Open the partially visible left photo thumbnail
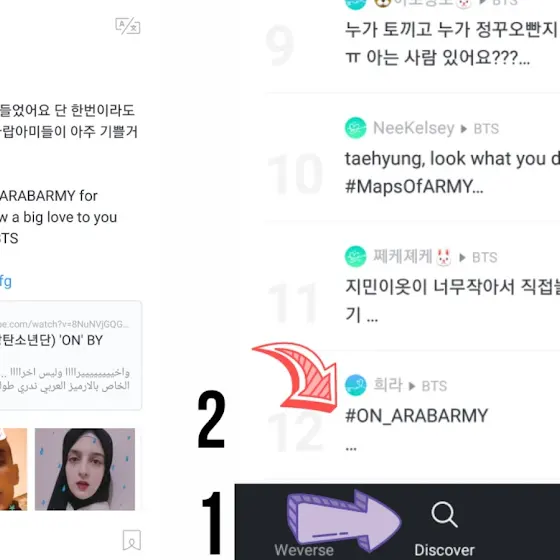Screen dimensions: 560x560 (13, 469)
